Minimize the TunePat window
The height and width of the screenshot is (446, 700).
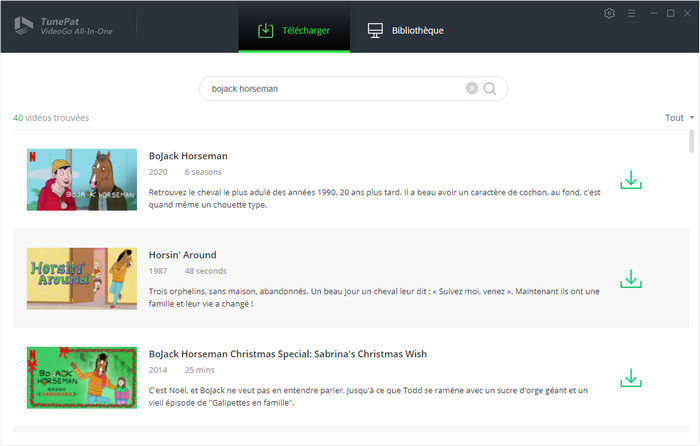tap(654, 13)
